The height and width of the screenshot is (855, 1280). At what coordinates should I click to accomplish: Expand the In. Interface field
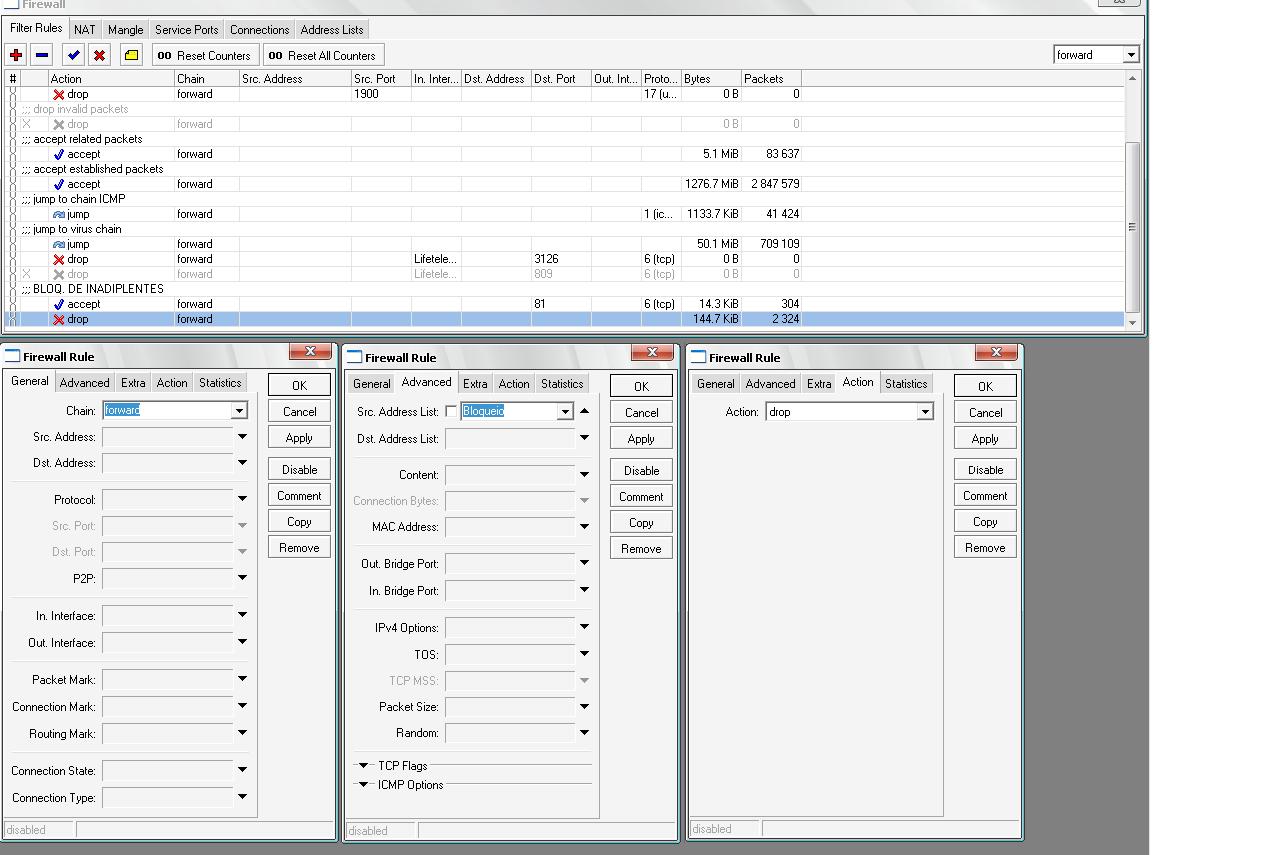point(242,615)
